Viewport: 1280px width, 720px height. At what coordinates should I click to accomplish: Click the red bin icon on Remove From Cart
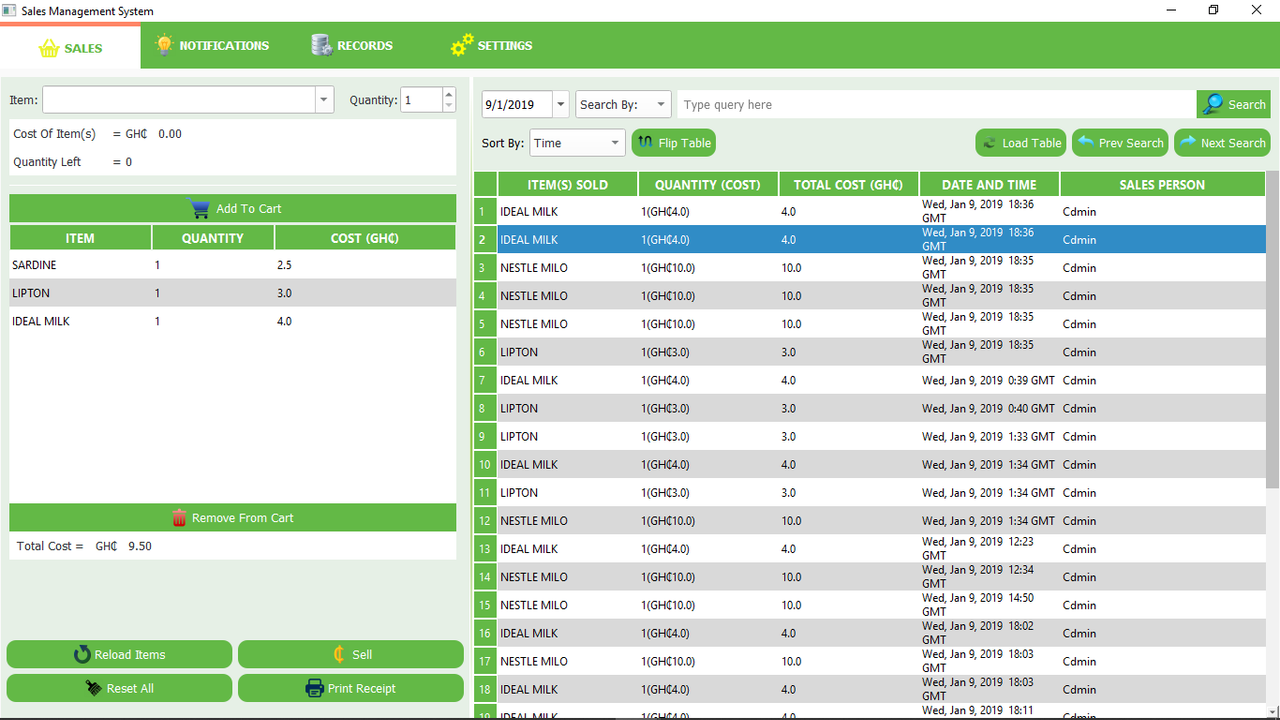[179, 518]
